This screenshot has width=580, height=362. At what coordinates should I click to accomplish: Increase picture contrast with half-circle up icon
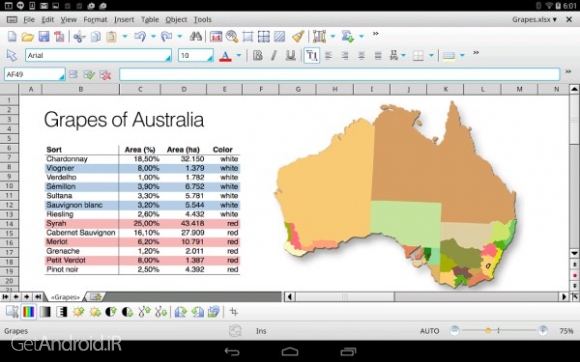(111, 312)
